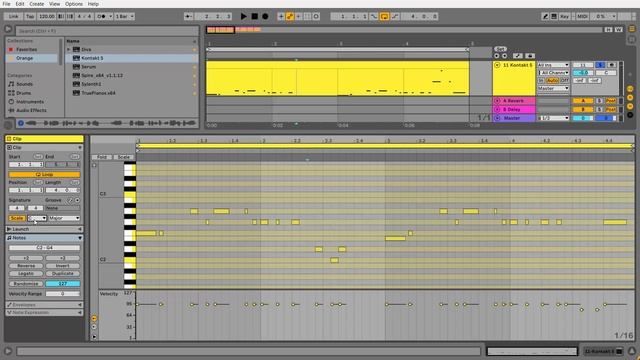The width and height of the screenshot is (640, 360).
Task: Select the Drums category
Action: coord(23,93)
